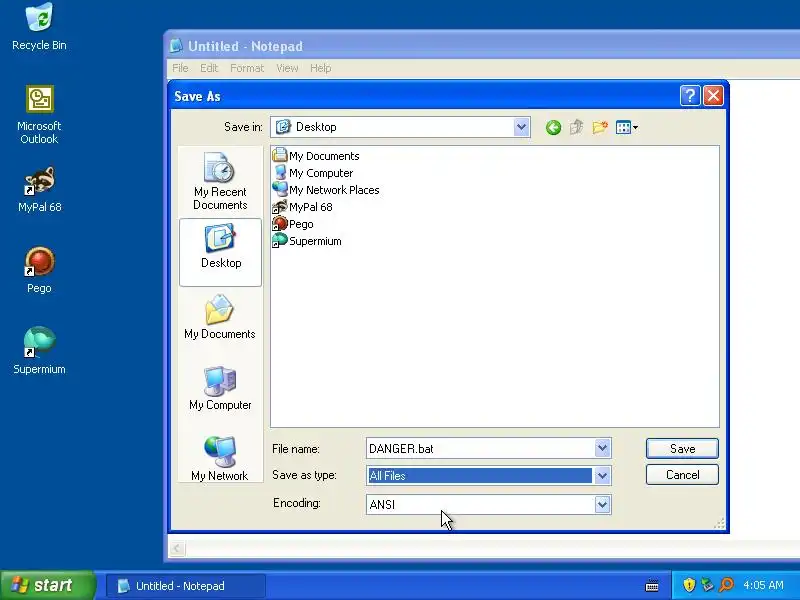
Task: Click the Up One Level toolbar icon
Action: 577,127
